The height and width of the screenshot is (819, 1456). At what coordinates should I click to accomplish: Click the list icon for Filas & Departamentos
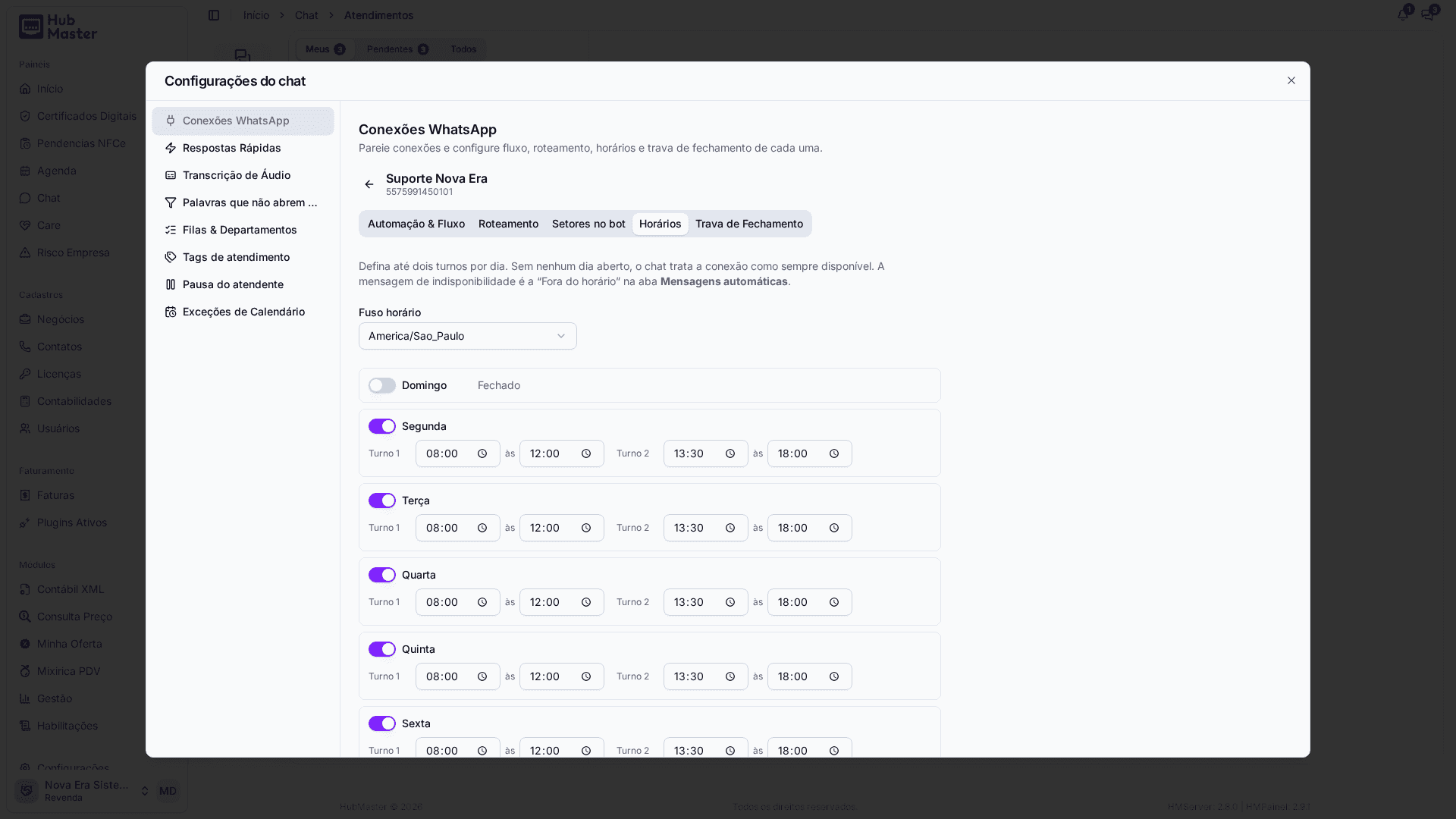pyautogui.click(x=171, y=230)
